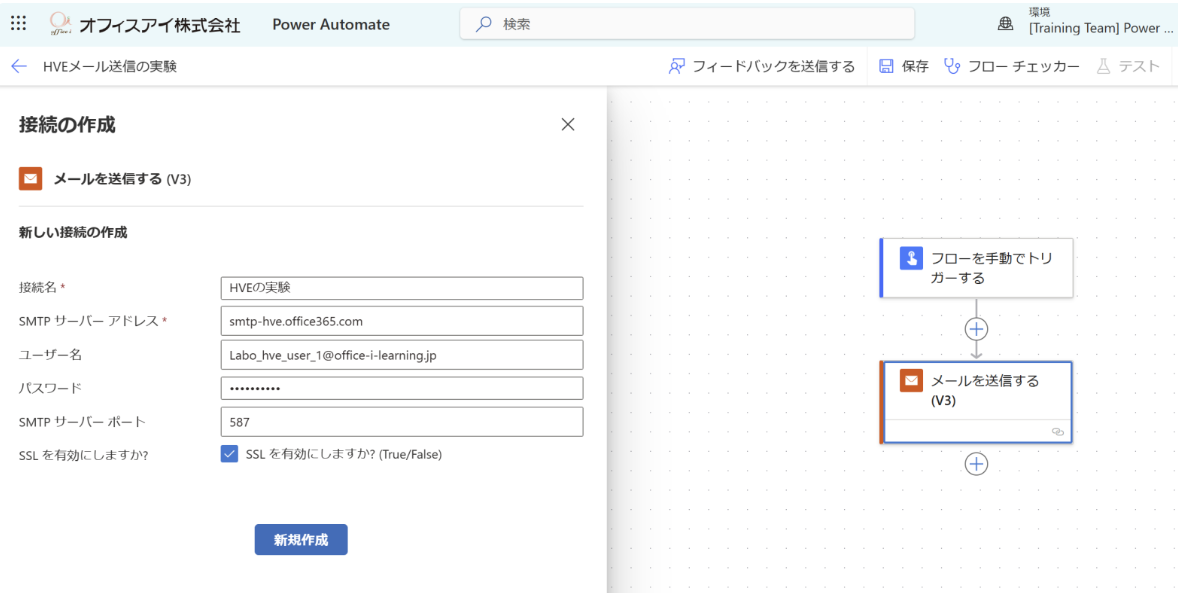The image size is (1178, 593).
Task: Select the フローを手動でトリガーする trigger card
Action: click(977, 268)
